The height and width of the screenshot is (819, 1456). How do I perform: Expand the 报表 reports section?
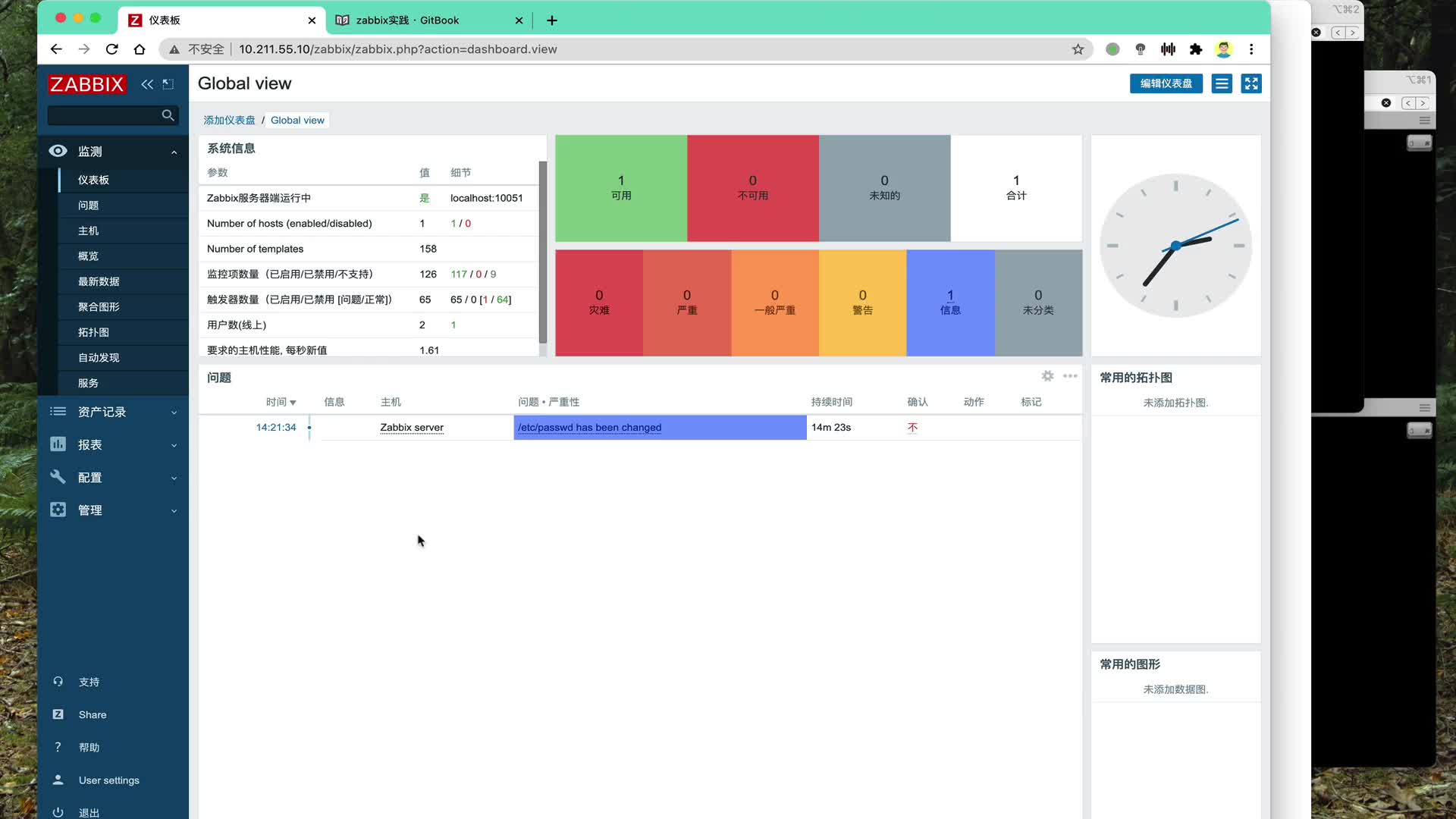pyautogui.click(x=113, y=445)
